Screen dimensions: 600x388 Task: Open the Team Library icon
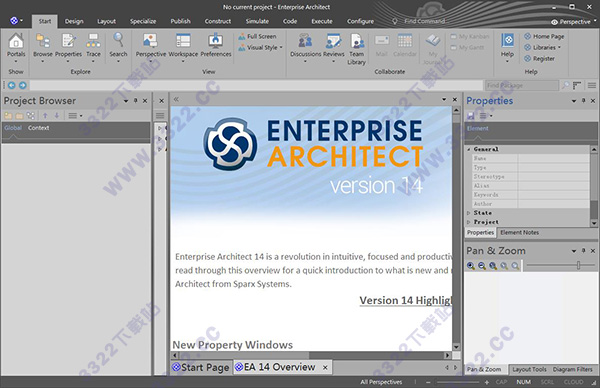pos(357,41)
